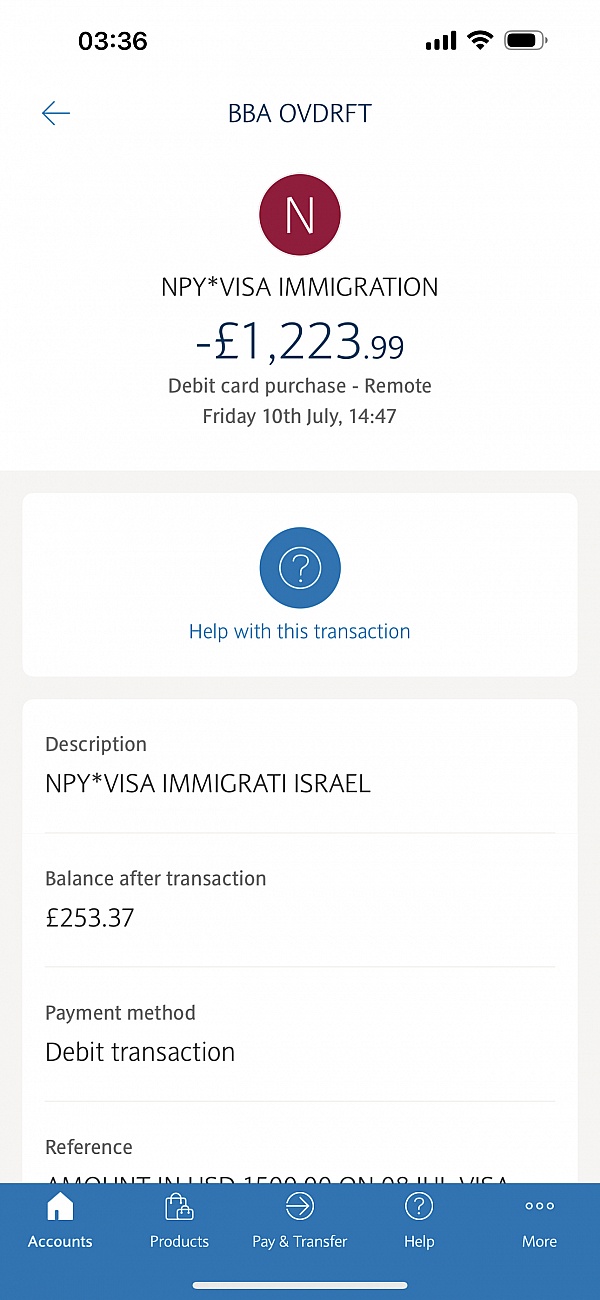The image size is (600, 1300).
Task: Tap the red N merchant avatar
Action: click(x=300, y=215)
